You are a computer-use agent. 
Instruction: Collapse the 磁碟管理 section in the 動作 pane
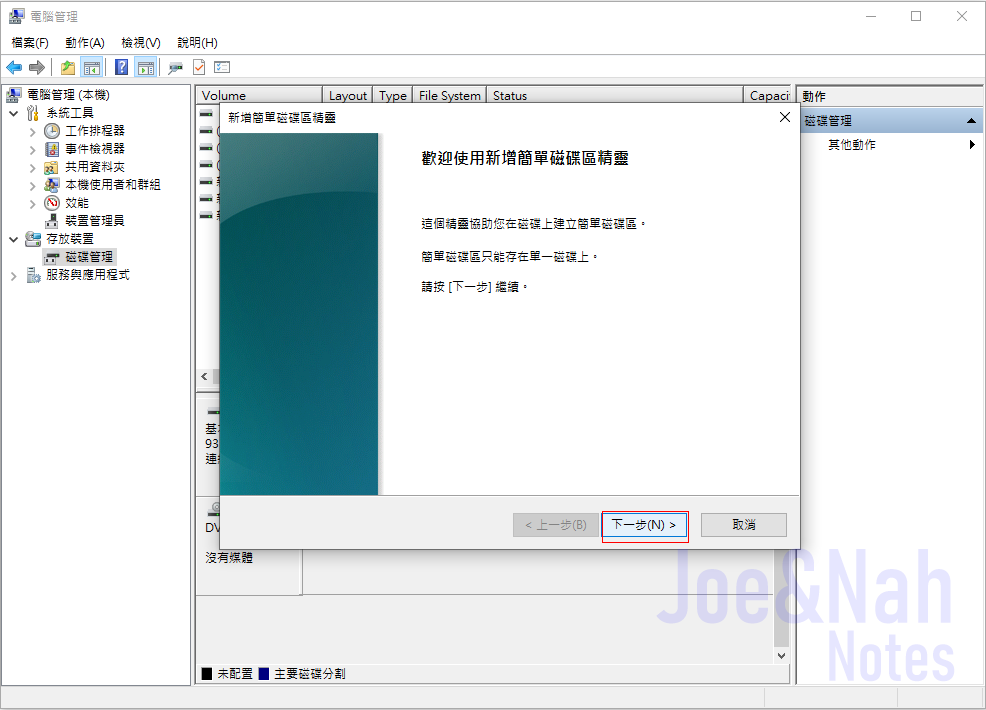969,120
